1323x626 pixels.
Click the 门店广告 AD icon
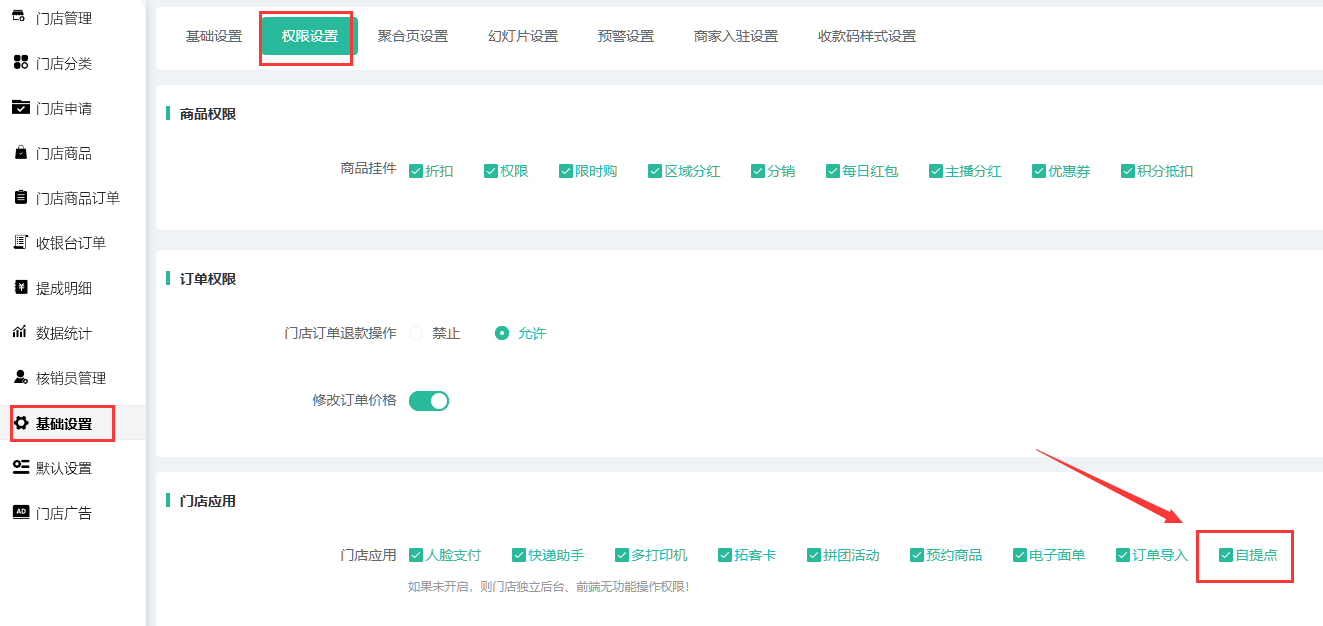tap(20, 513)
